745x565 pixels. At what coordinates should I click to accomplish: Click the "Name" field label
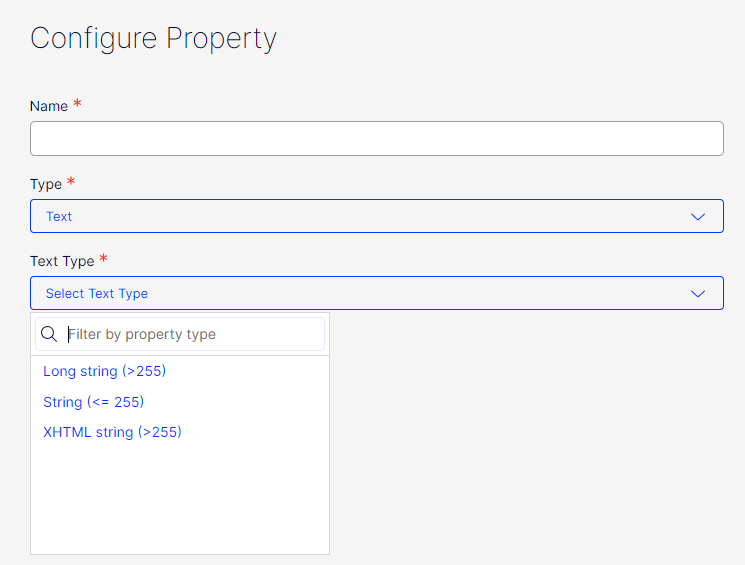pyautogui.click(x=49, y=106)
